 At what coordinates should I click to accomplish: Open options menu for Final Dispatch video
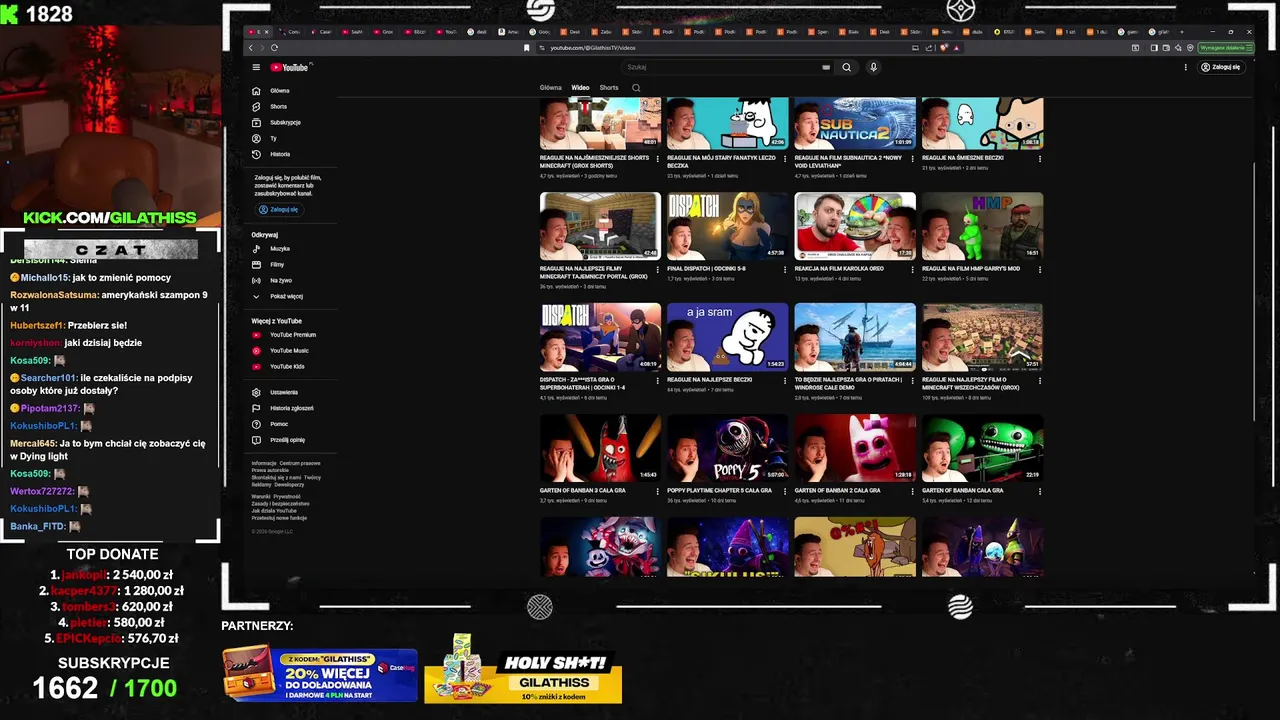pyautogui.click(x=785, y=269)
